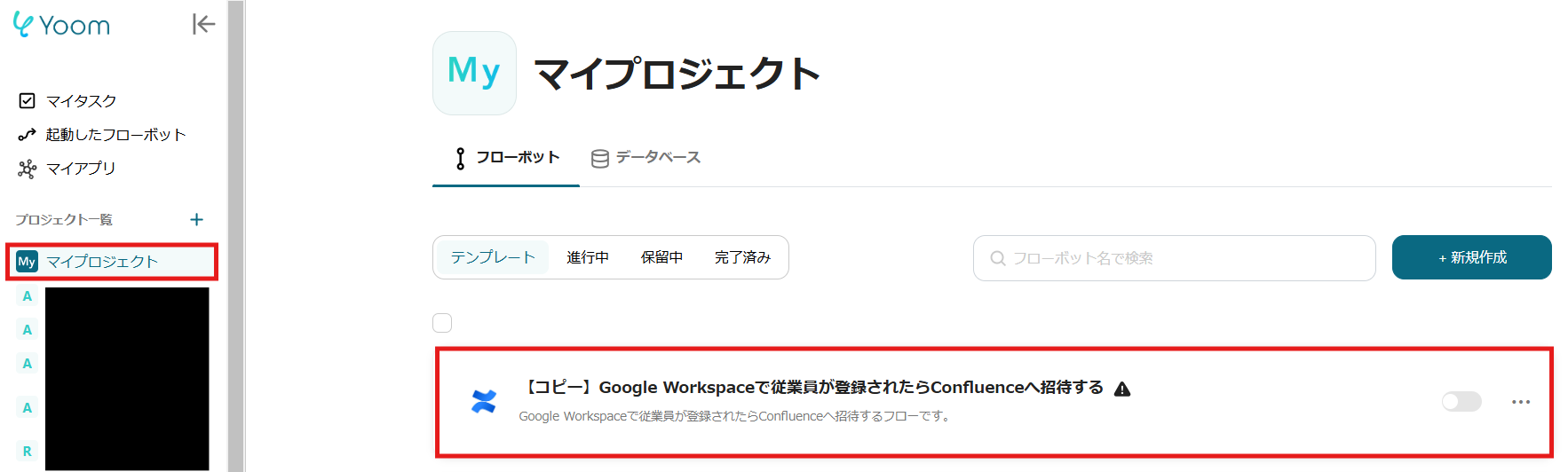Click the Yoom logo
Screen dimensions: 1568x472
[61, 25]
